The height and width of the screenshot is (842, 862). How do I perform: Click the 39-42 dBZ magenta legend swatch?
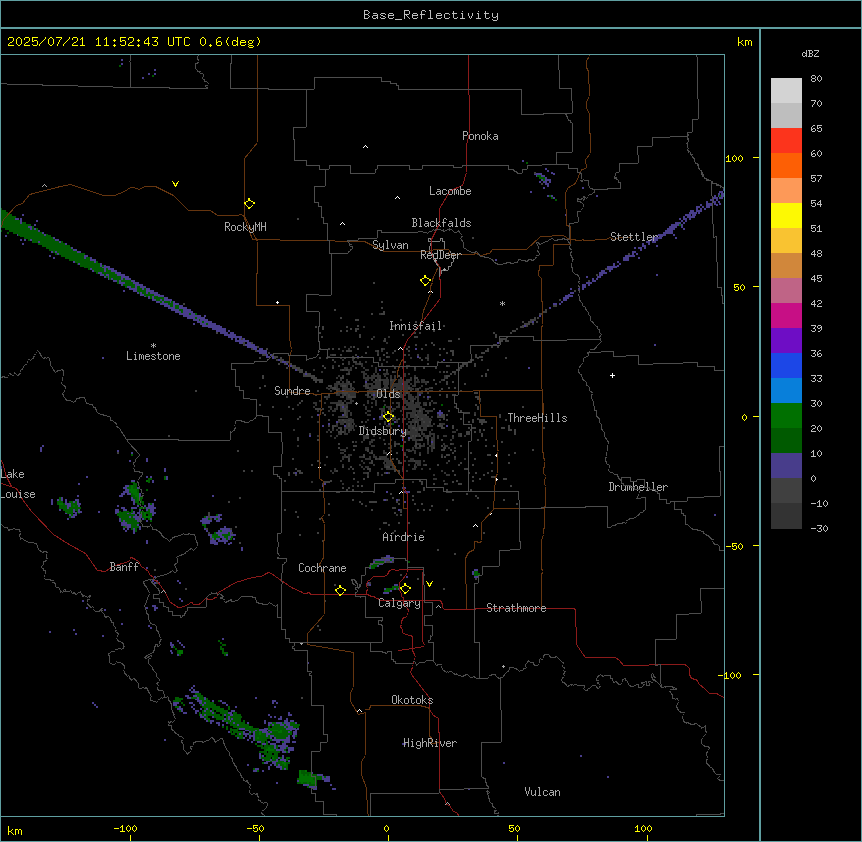coord(786,315)
